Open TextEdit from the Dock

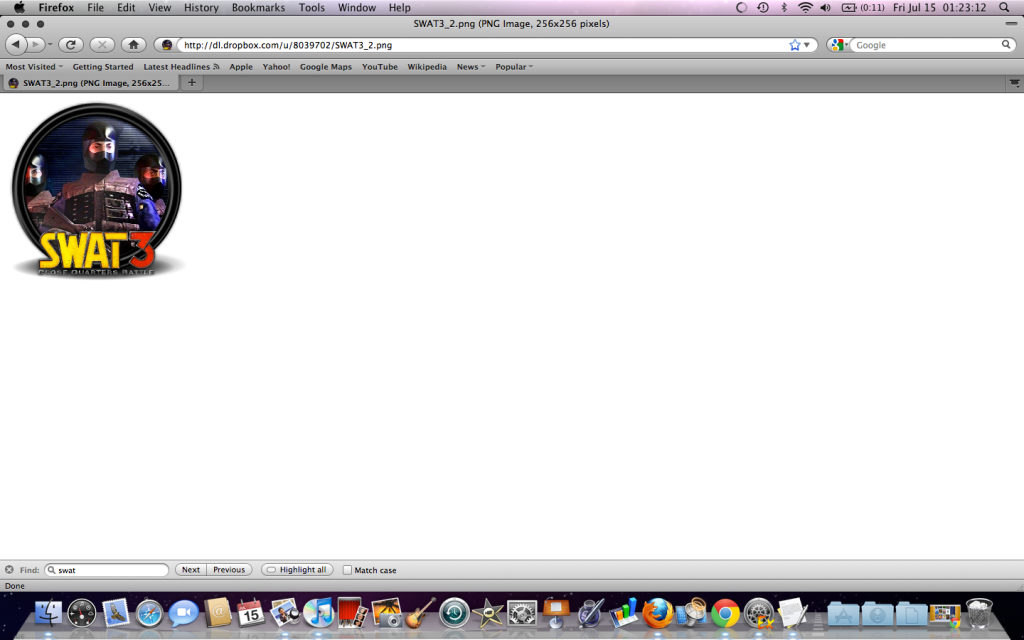793,613
